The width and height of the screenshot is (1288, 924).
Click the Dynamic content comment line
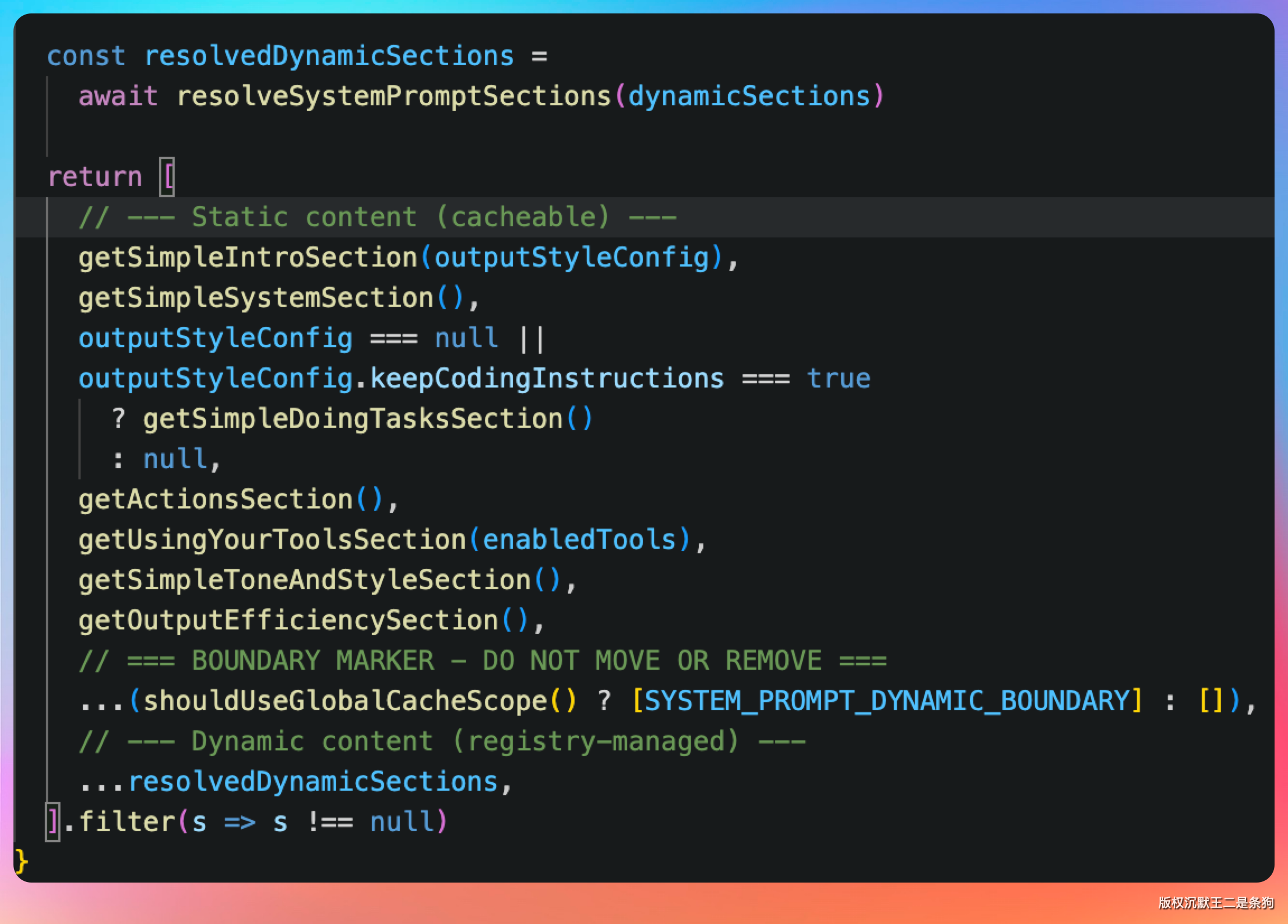(441, 741)
